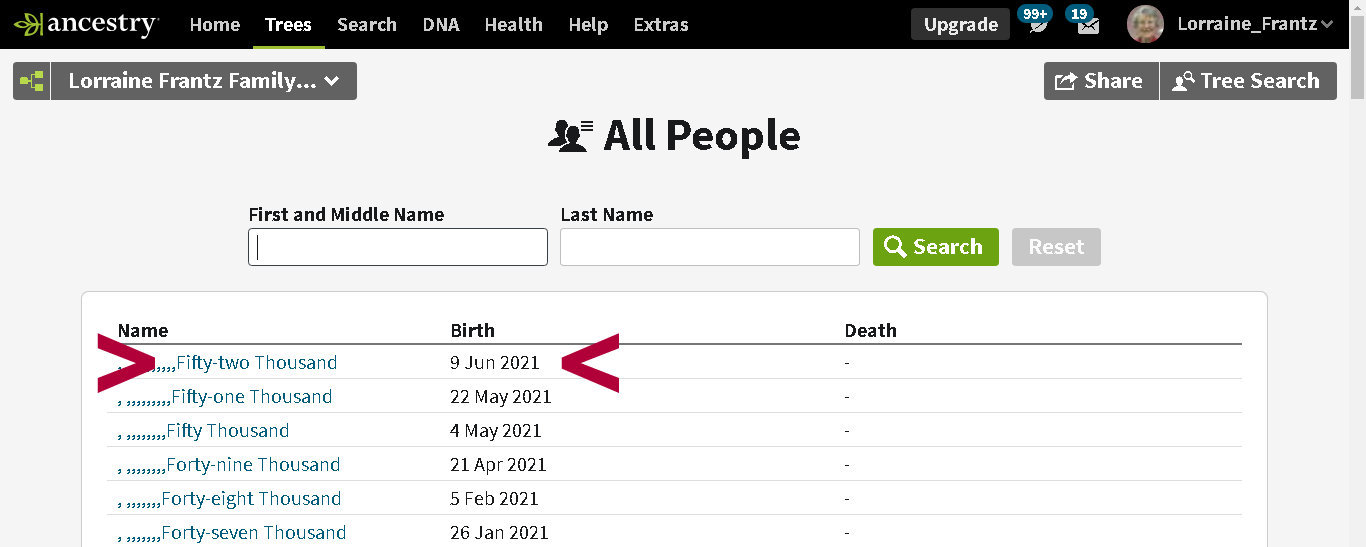The image size is (1366, 547).
Task: Open Tree Search
Action: point(1247,81)
